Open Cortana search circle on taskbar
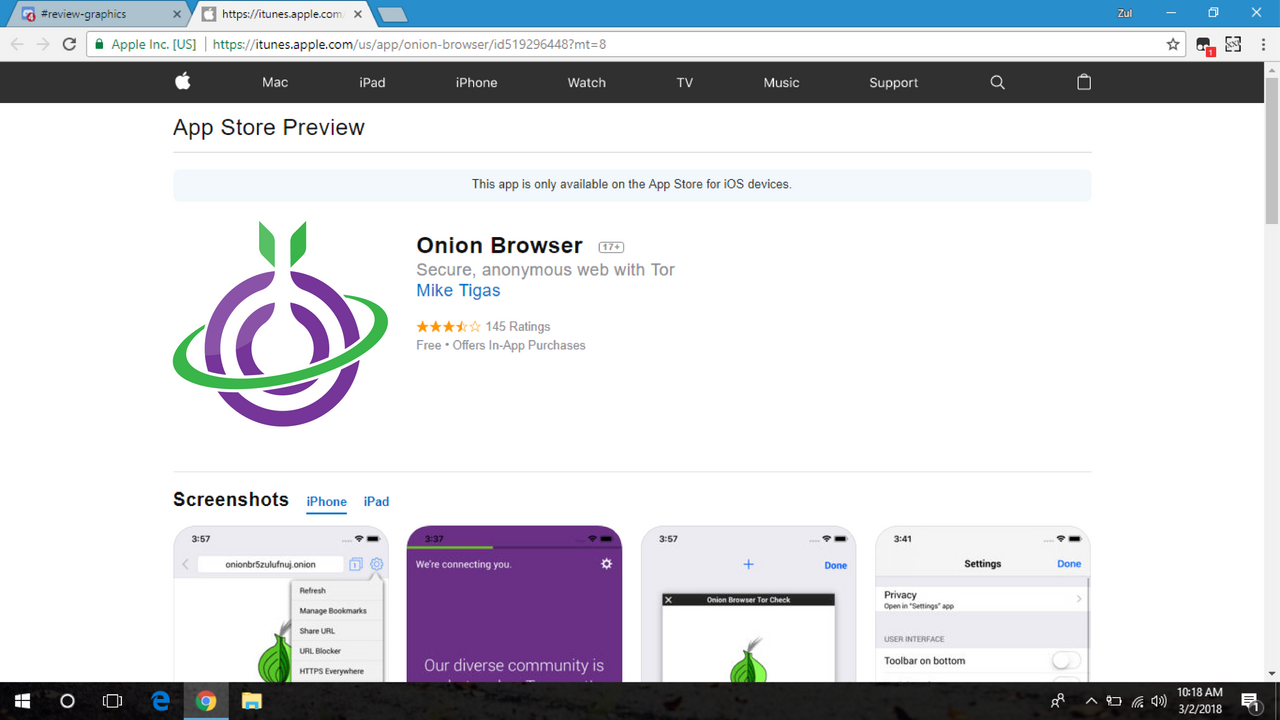The height and width of the screenshot is (720, 1280). point(67,701)
